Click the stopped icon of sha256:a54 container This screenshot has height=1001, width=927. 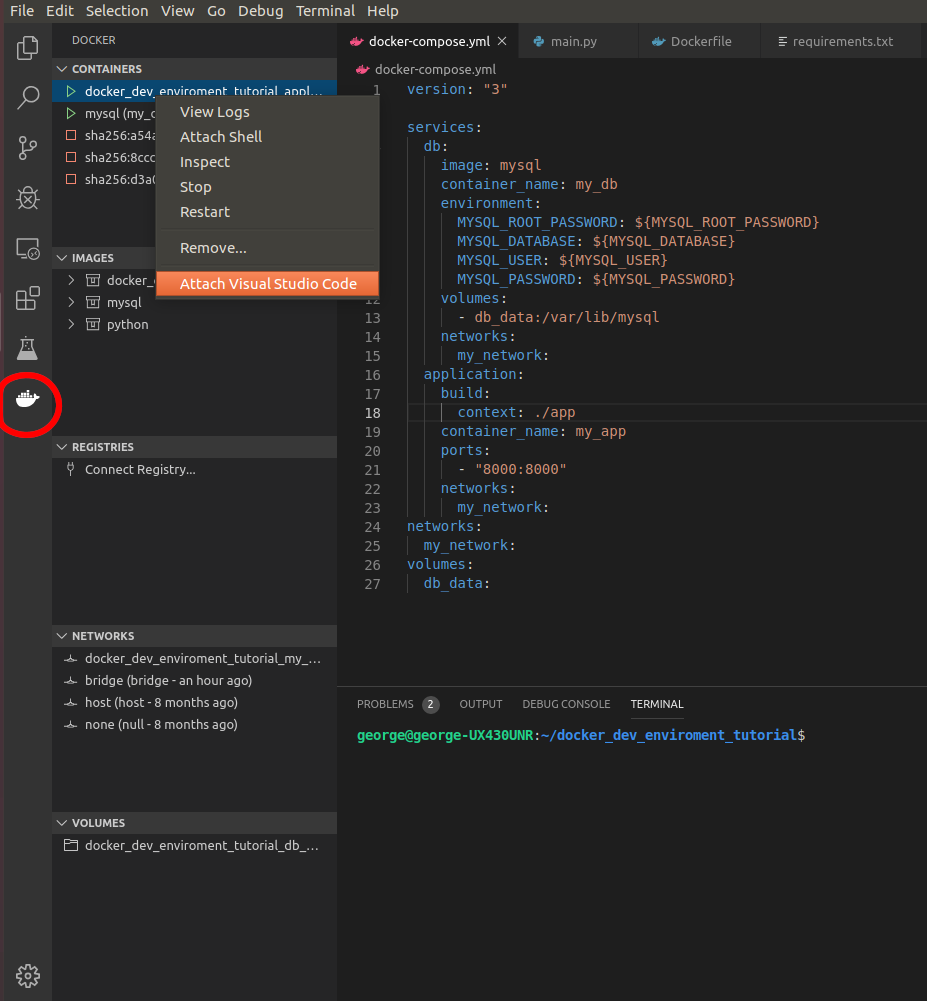(71, 135)
